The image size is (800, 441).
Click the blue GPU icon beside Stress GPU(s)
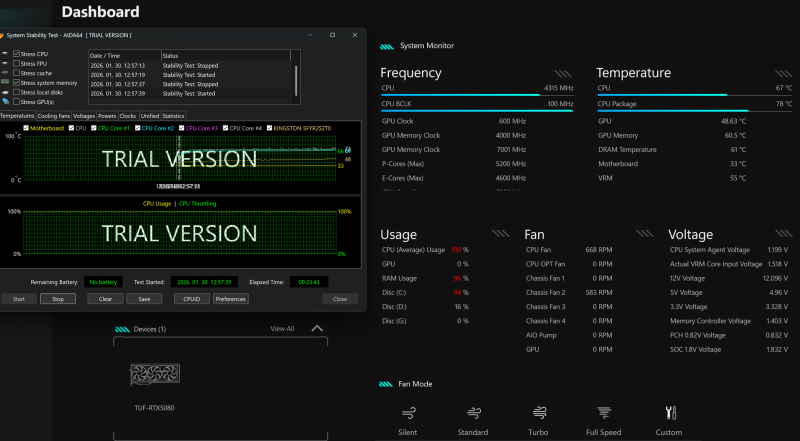(5, 102)
